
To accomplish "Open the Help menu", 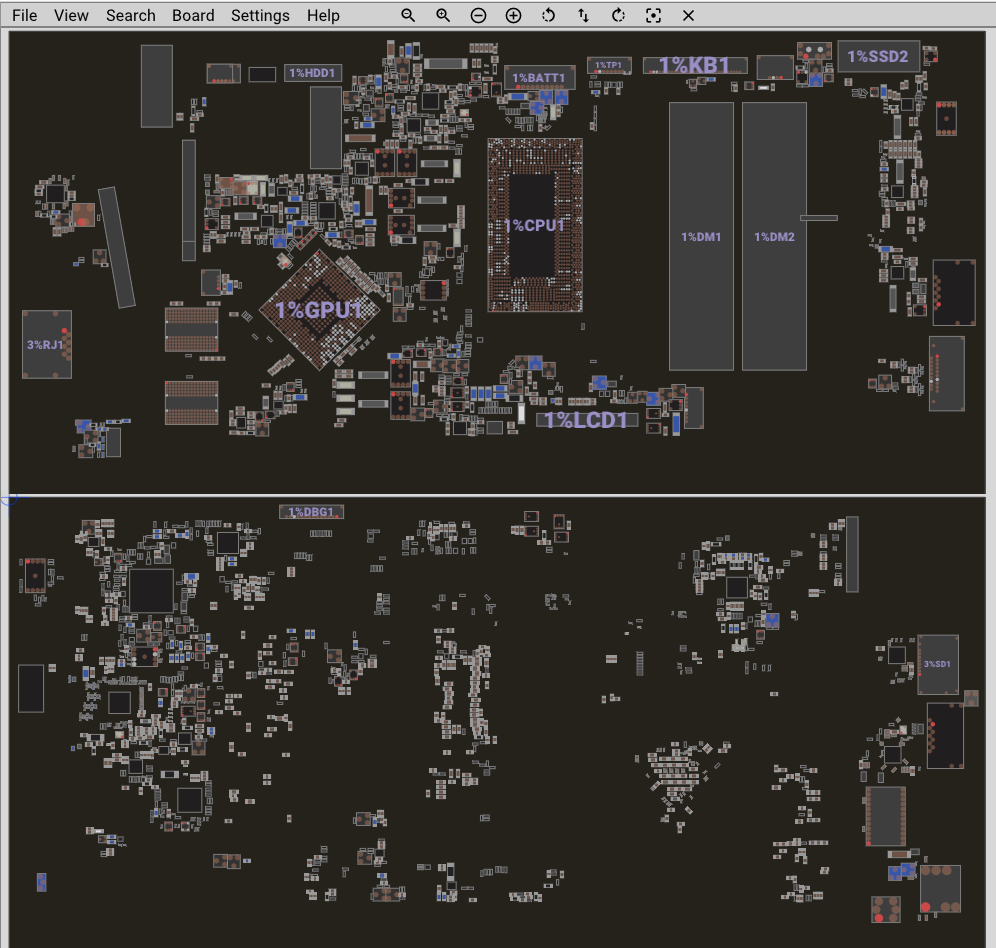I will click(x=323, y=16).
